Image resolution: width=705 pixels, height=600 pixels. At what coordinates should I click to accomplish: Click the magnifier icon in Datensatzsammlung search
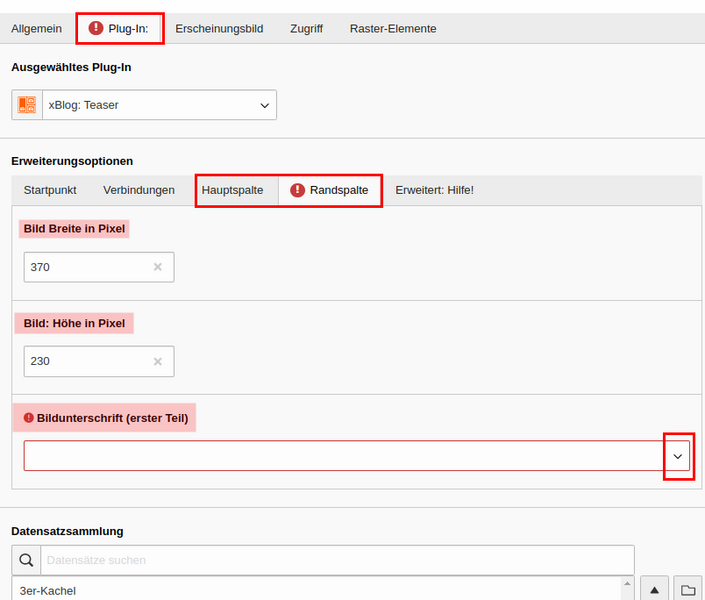tap(26, 560)
